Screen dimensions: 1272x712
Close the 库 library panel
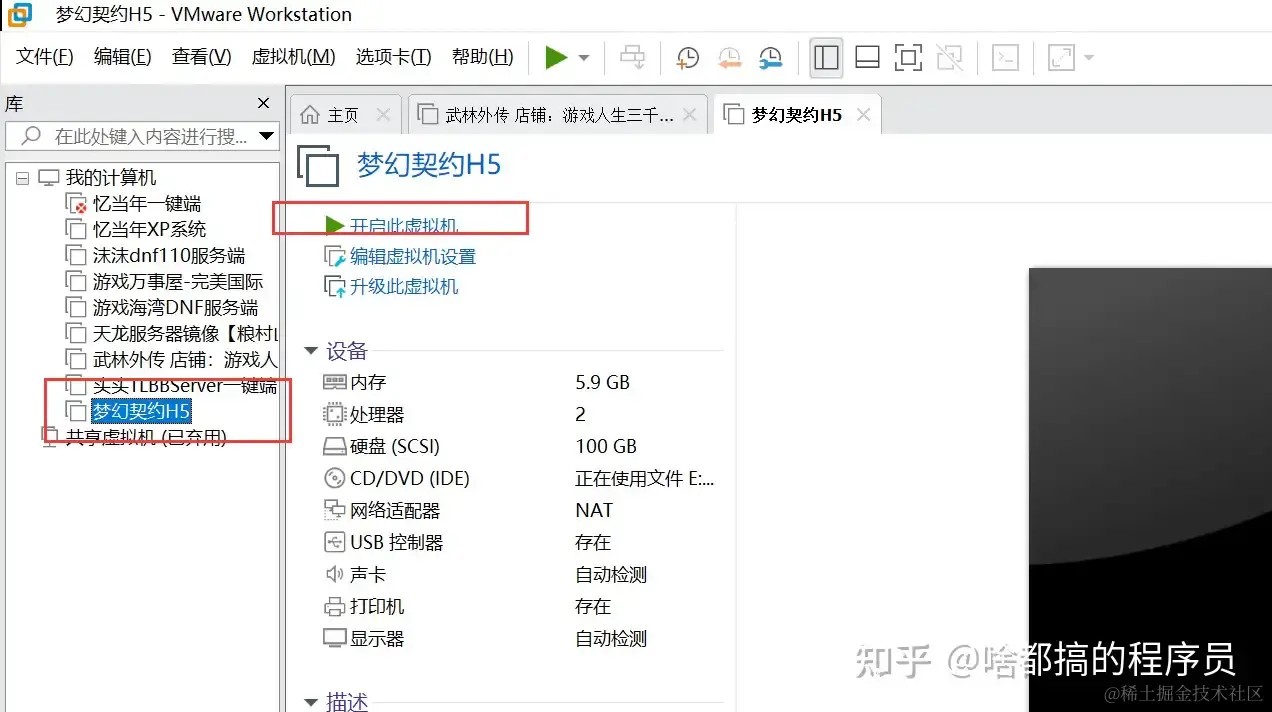[264, 103]
